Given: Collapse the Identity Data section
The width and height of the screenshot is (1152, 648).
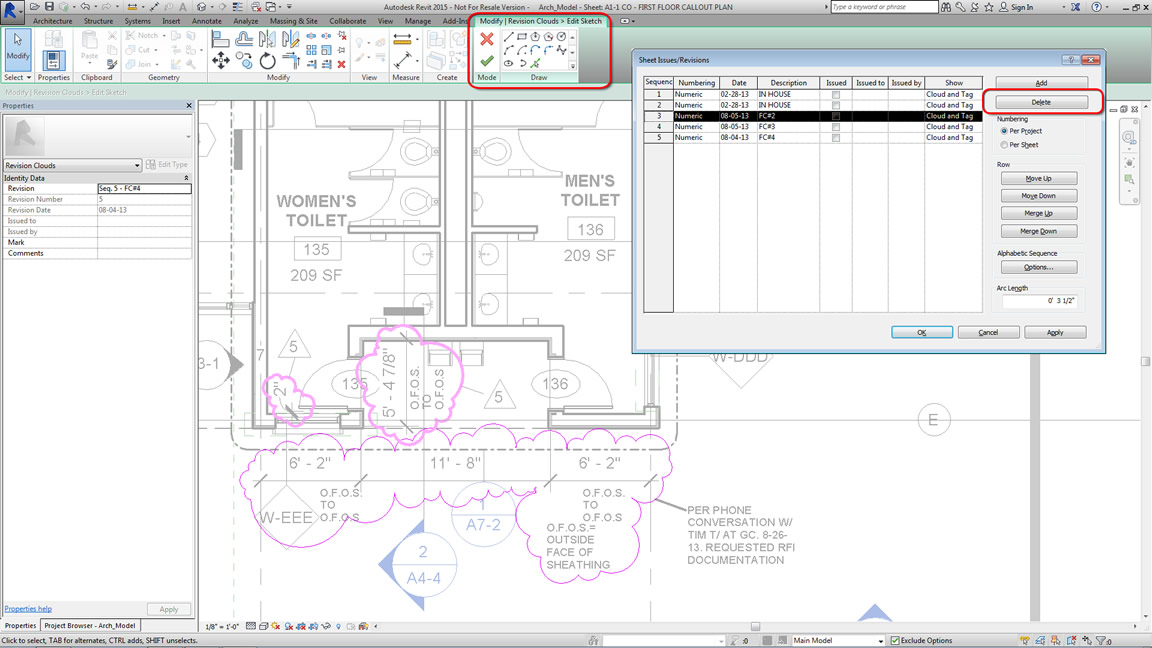Looking at the screenshot, I should click(x=186, y=178).
